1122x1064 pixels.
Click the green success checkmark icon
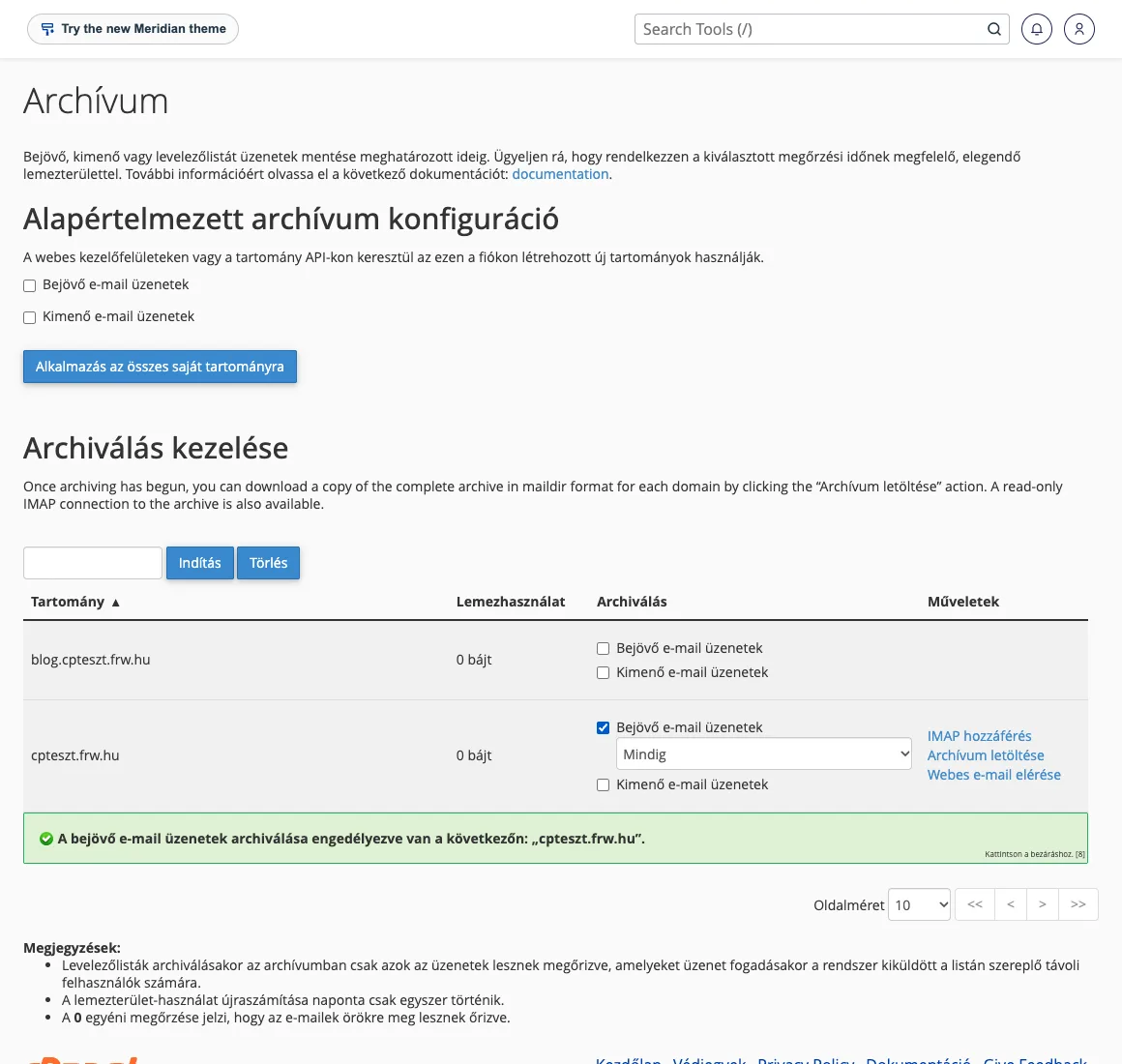46,839
